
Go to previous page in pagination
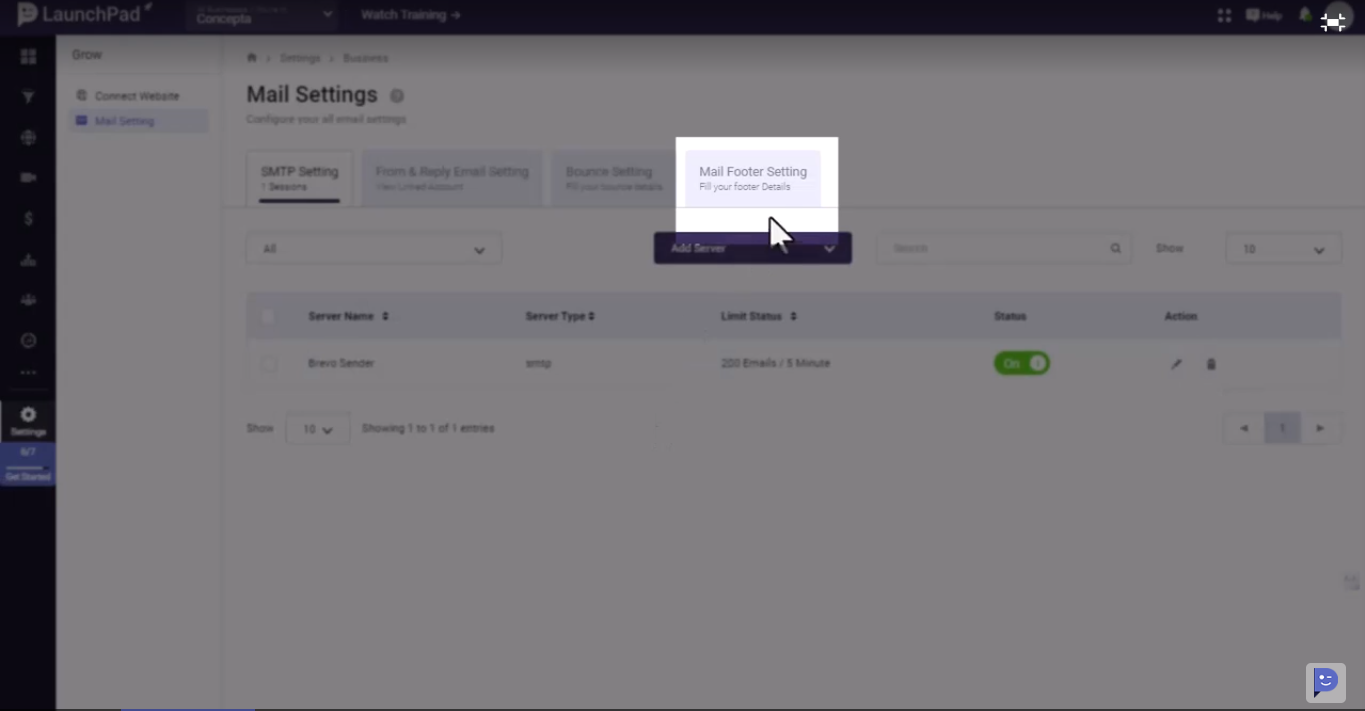[1244, 428]
